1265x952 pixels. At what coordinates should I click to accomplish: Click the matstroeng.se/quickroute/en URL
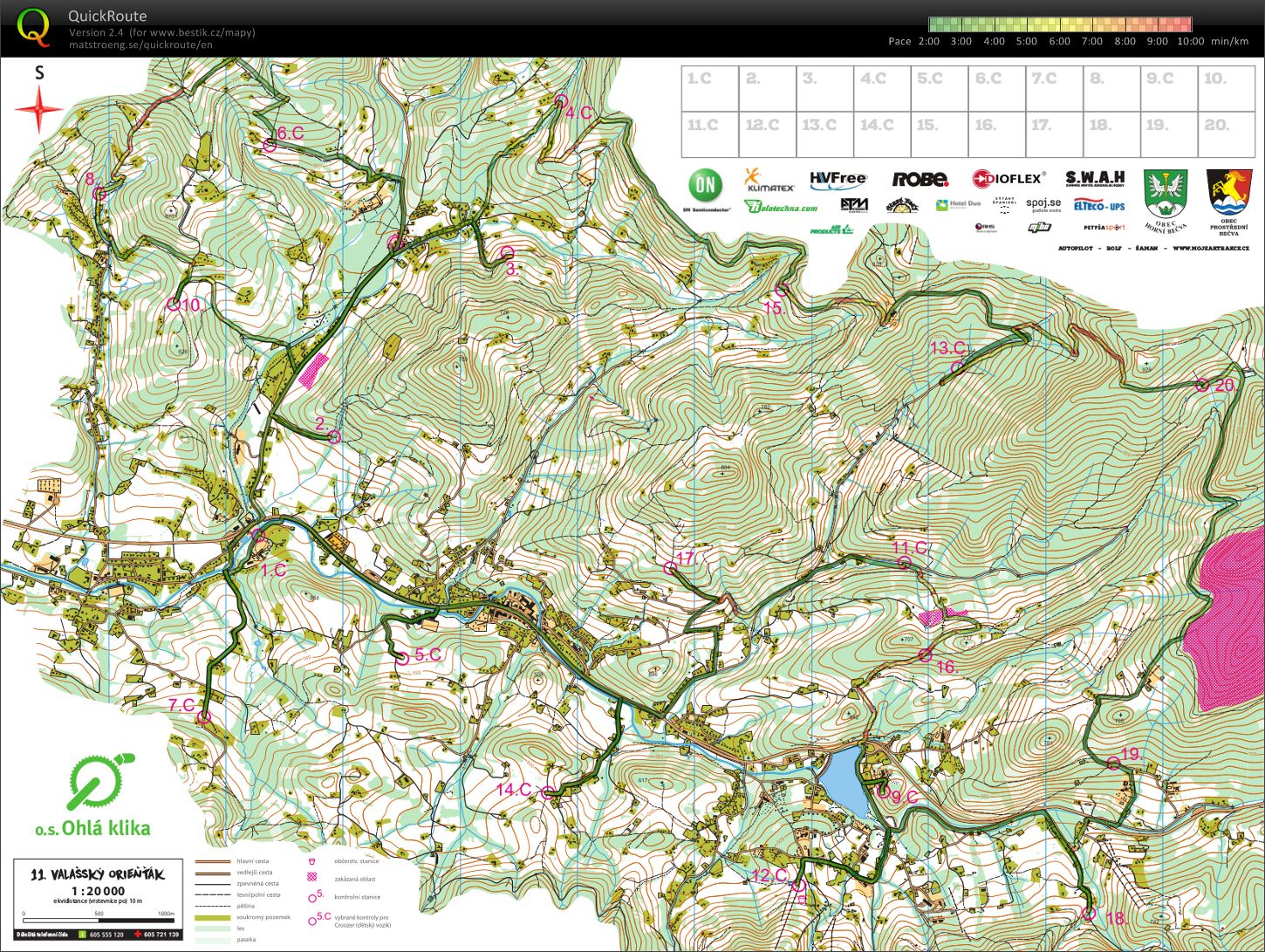coord(140,45)
